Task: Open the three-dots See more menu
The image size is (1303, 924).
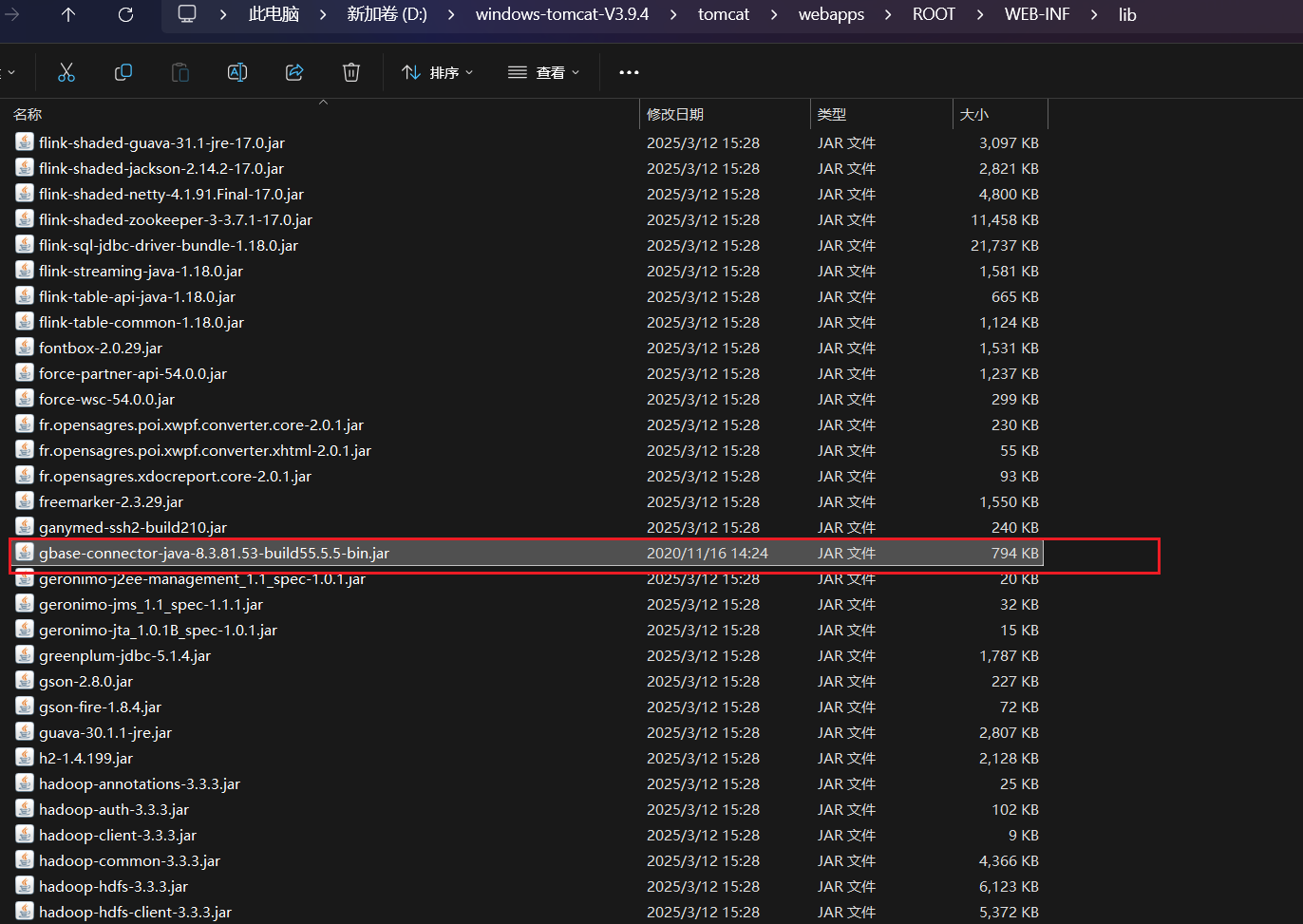Action: (x=629, y=72)
